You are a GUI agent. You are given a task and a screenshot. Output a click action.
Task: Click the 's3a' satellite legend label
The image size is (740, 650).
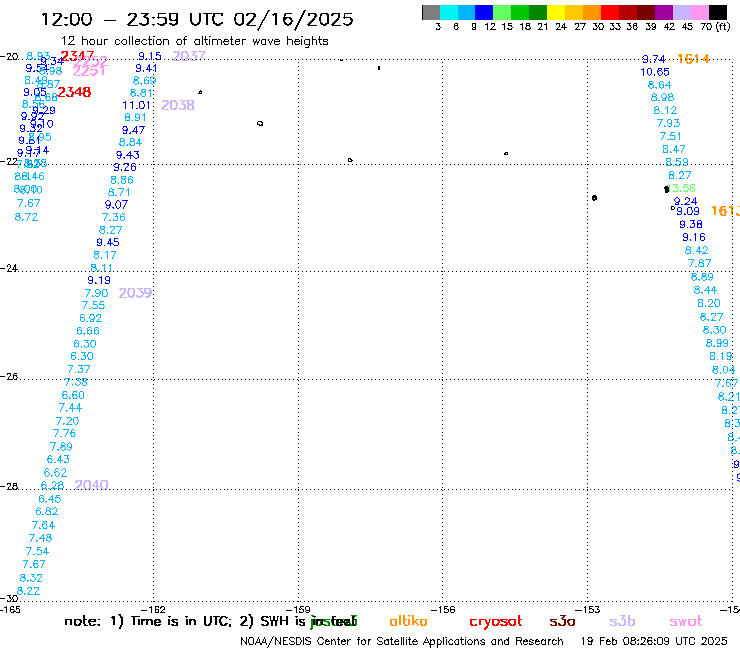(x=562, y=621)
